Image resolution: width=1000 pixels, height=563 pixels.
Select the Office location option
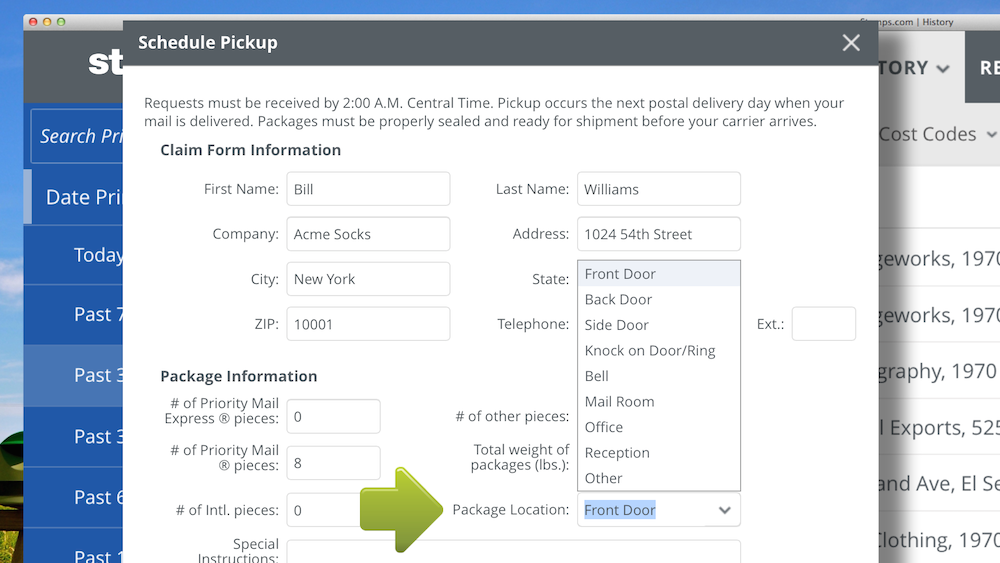click(603, 427)
